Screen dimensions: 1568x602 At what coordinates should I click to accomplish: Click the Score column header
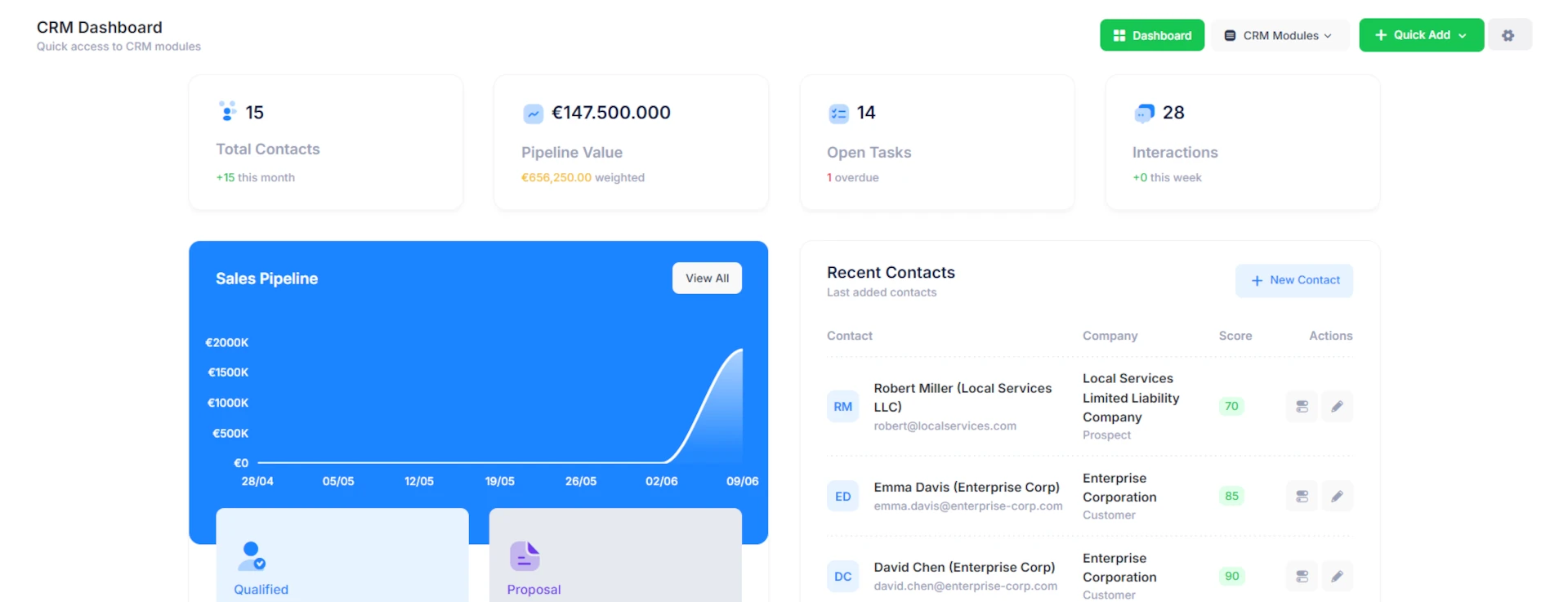[x=1235, y=336]
